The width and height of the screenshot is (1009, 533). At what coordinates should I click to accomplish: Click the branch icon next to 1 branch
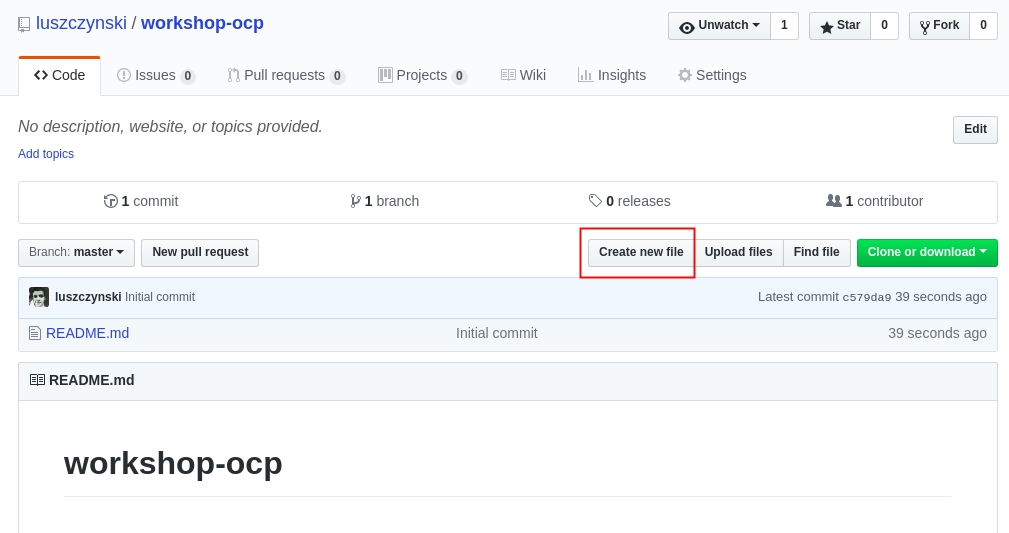(x=355, y=201)
